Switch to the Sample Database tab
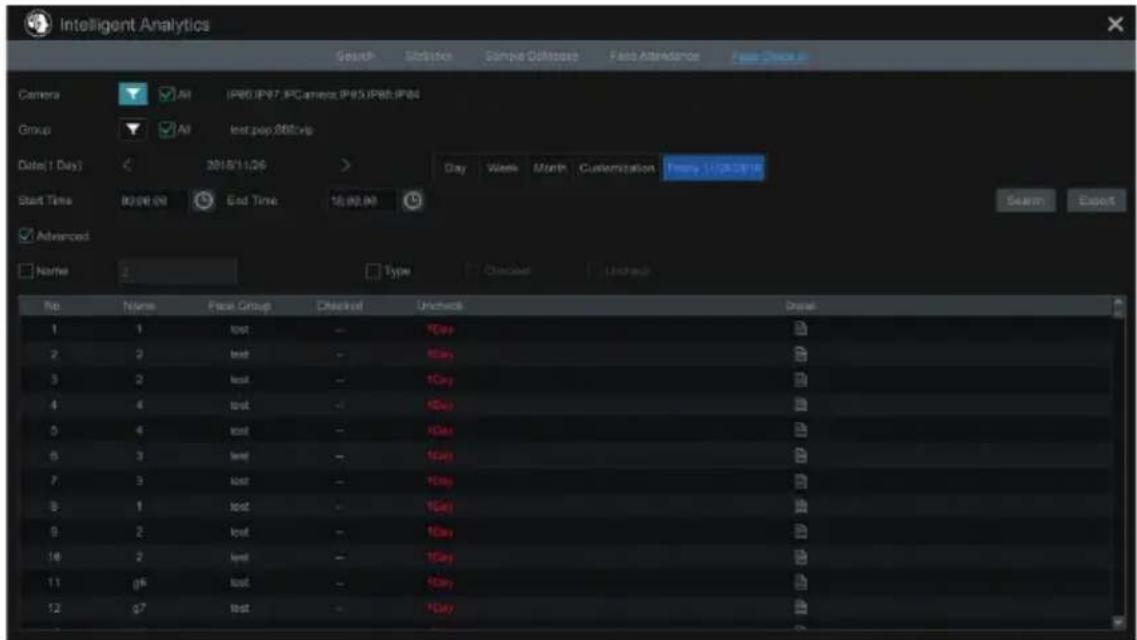 tap(532, 56)
